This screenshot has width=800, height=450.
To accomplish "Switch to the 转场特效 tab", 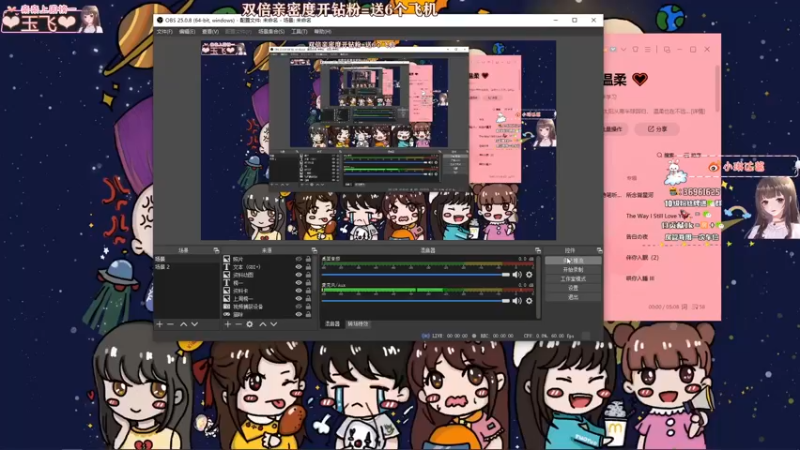I will coord(358,324).
